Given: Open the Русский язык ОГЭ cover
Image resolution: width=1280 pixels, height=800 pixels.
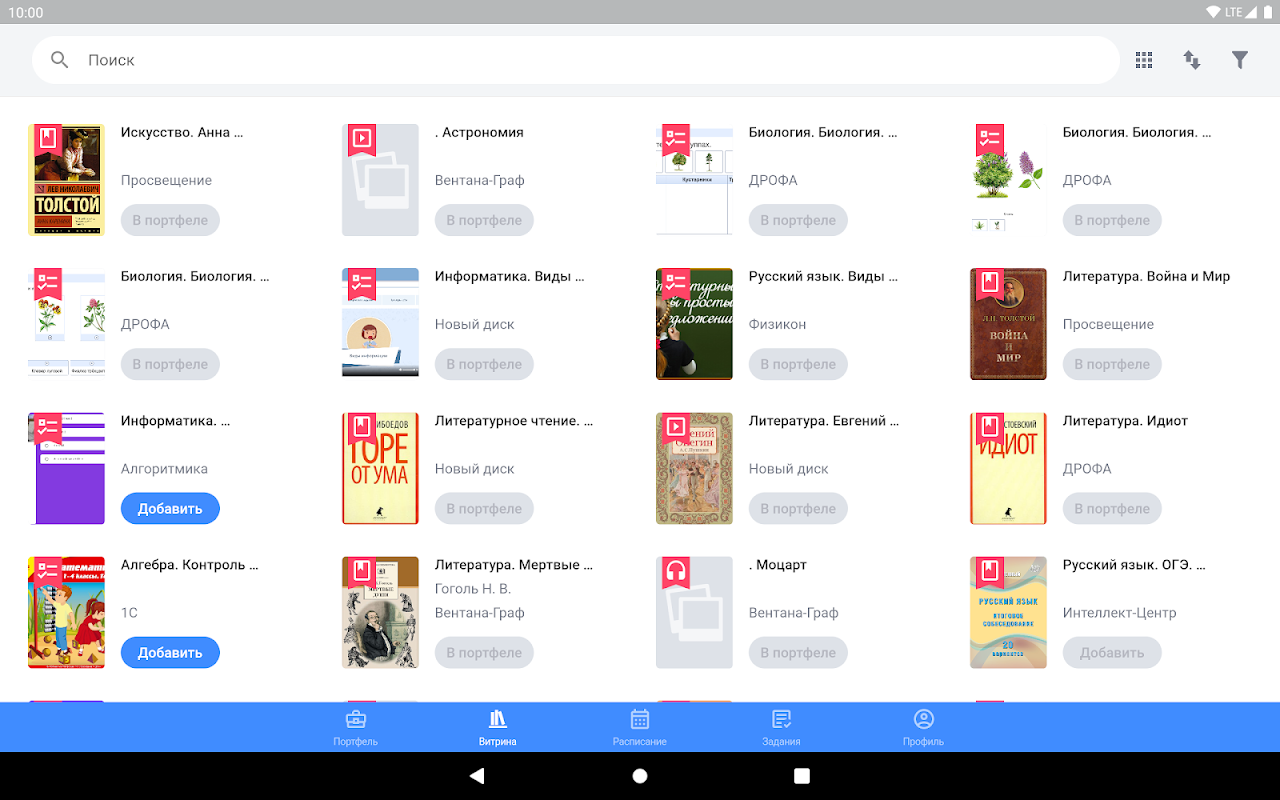Looking at the screenshot, I should 1008,612.
